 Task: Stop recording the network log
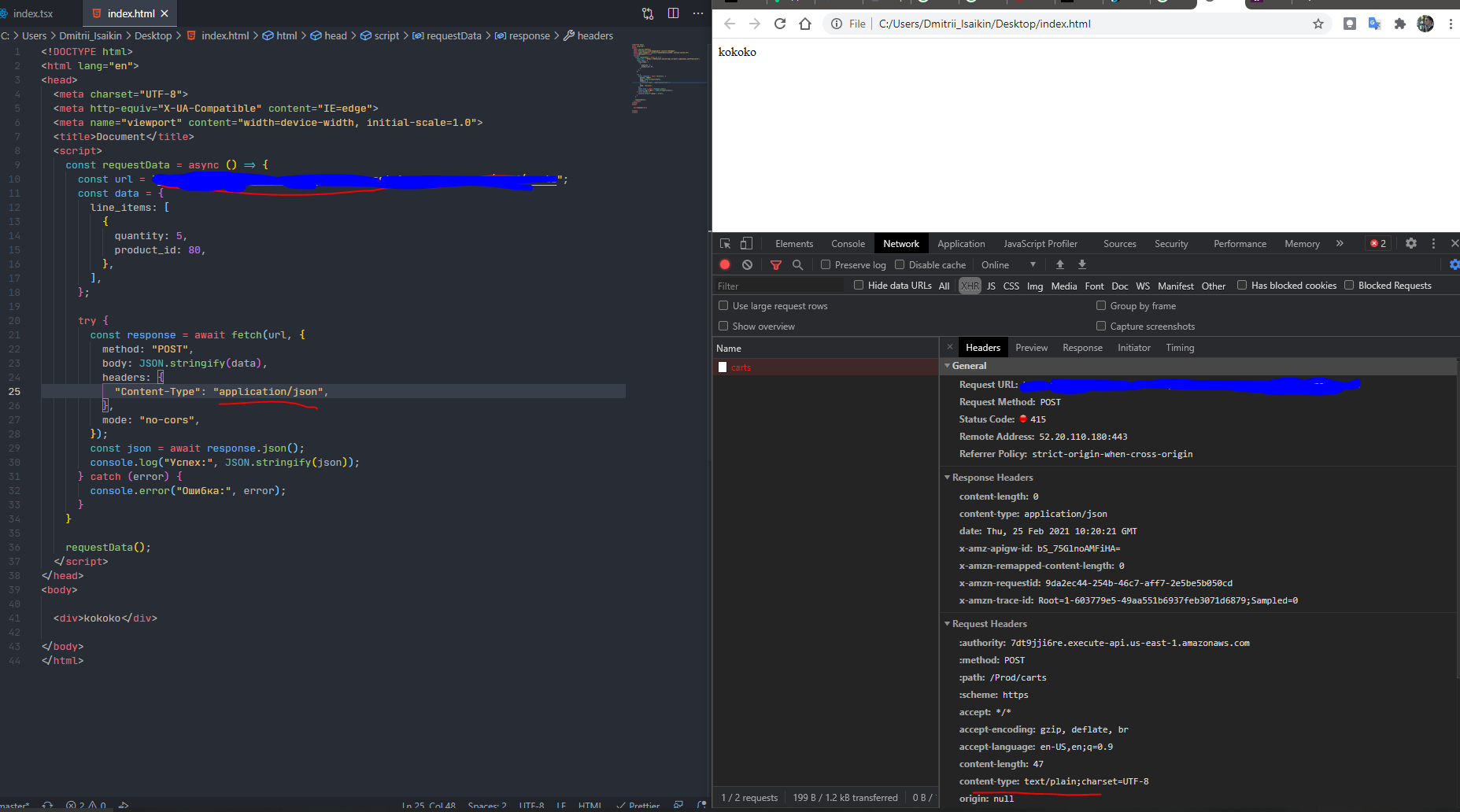pyautogui.click(x=725, y=265)
